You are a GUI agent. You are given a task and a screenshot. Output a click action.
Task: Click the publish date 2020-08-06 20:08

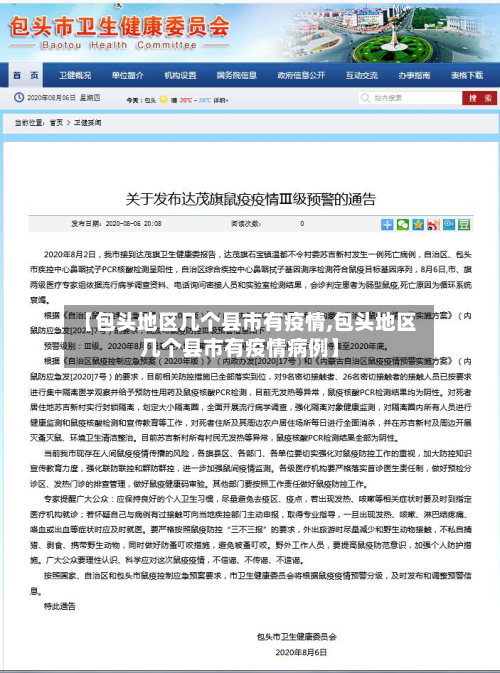coord(133,224)
